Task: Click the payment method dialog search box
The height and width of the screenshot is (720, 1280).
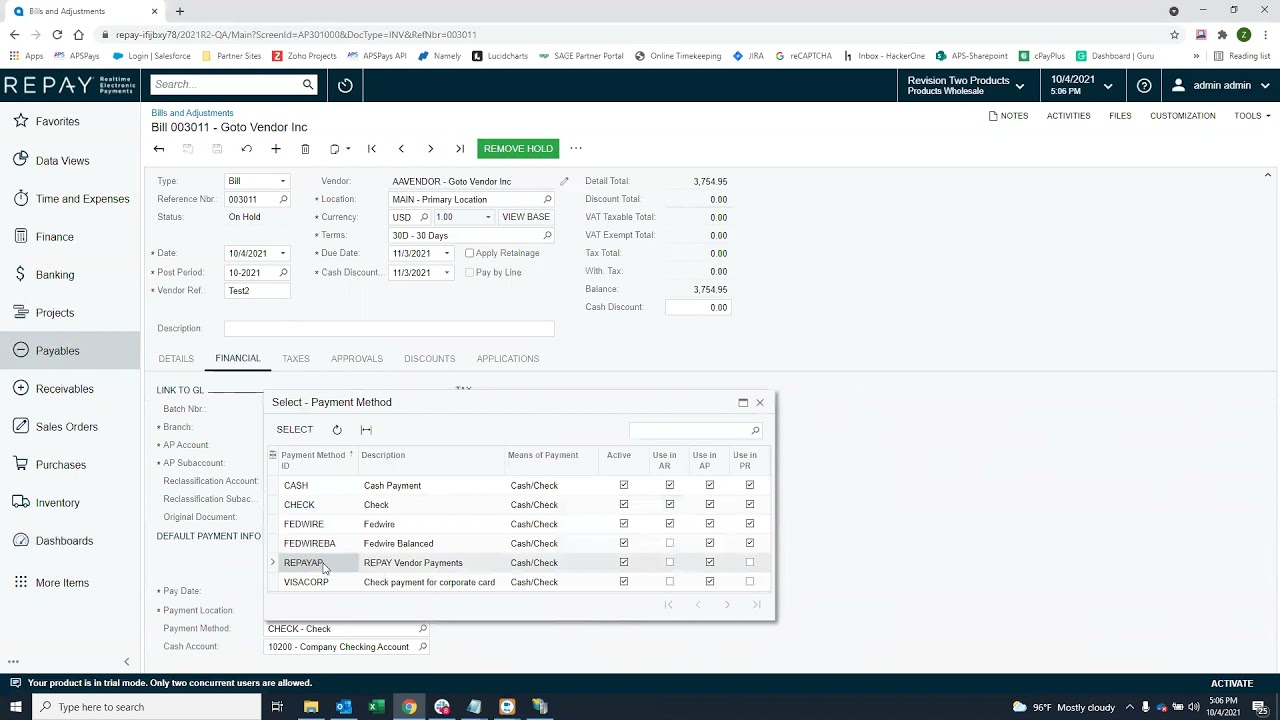Action: click(695, 430)
